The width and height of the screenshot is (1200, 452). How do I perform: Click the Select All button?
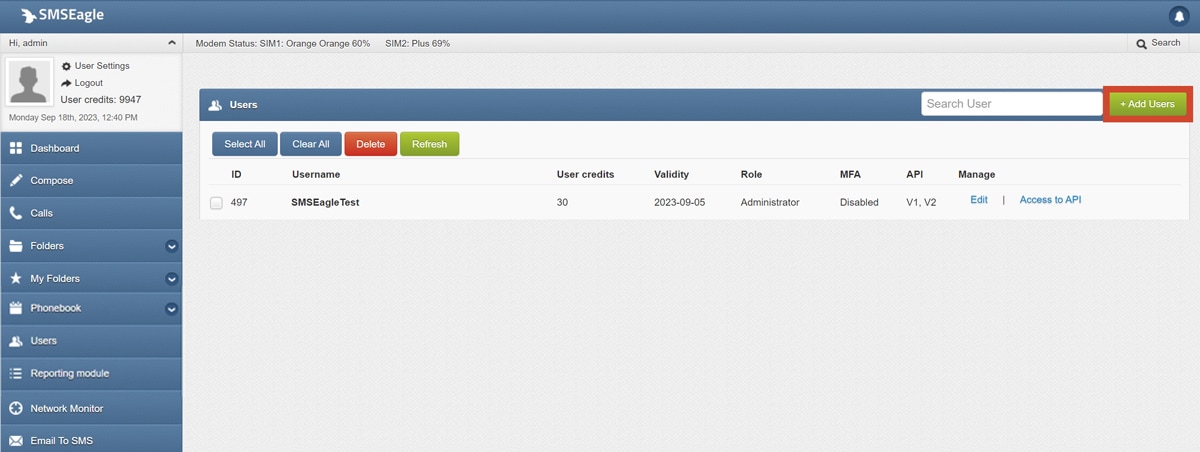coord(244,144)
